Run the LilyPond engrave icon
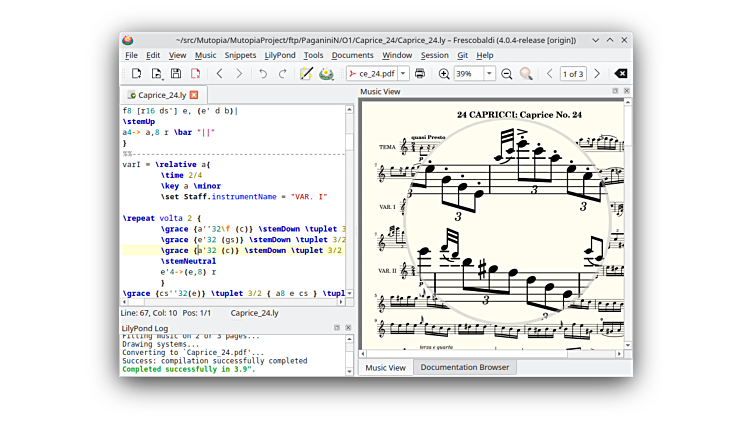This screenshot has height=423, width=752. pos(326,74)
